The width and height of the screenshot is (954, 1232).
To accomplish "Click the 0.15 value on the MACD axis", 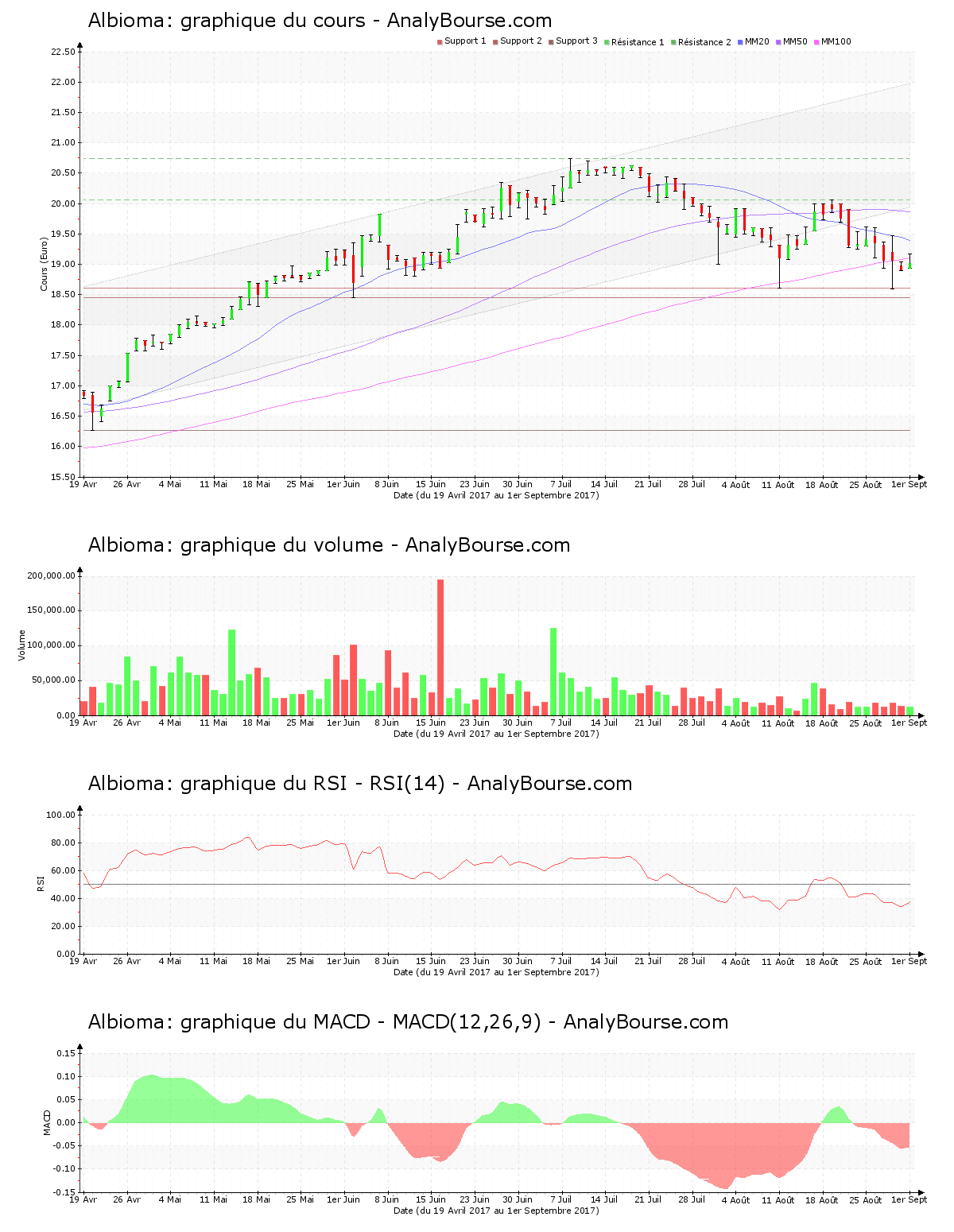I will [x=67, y=1054].
